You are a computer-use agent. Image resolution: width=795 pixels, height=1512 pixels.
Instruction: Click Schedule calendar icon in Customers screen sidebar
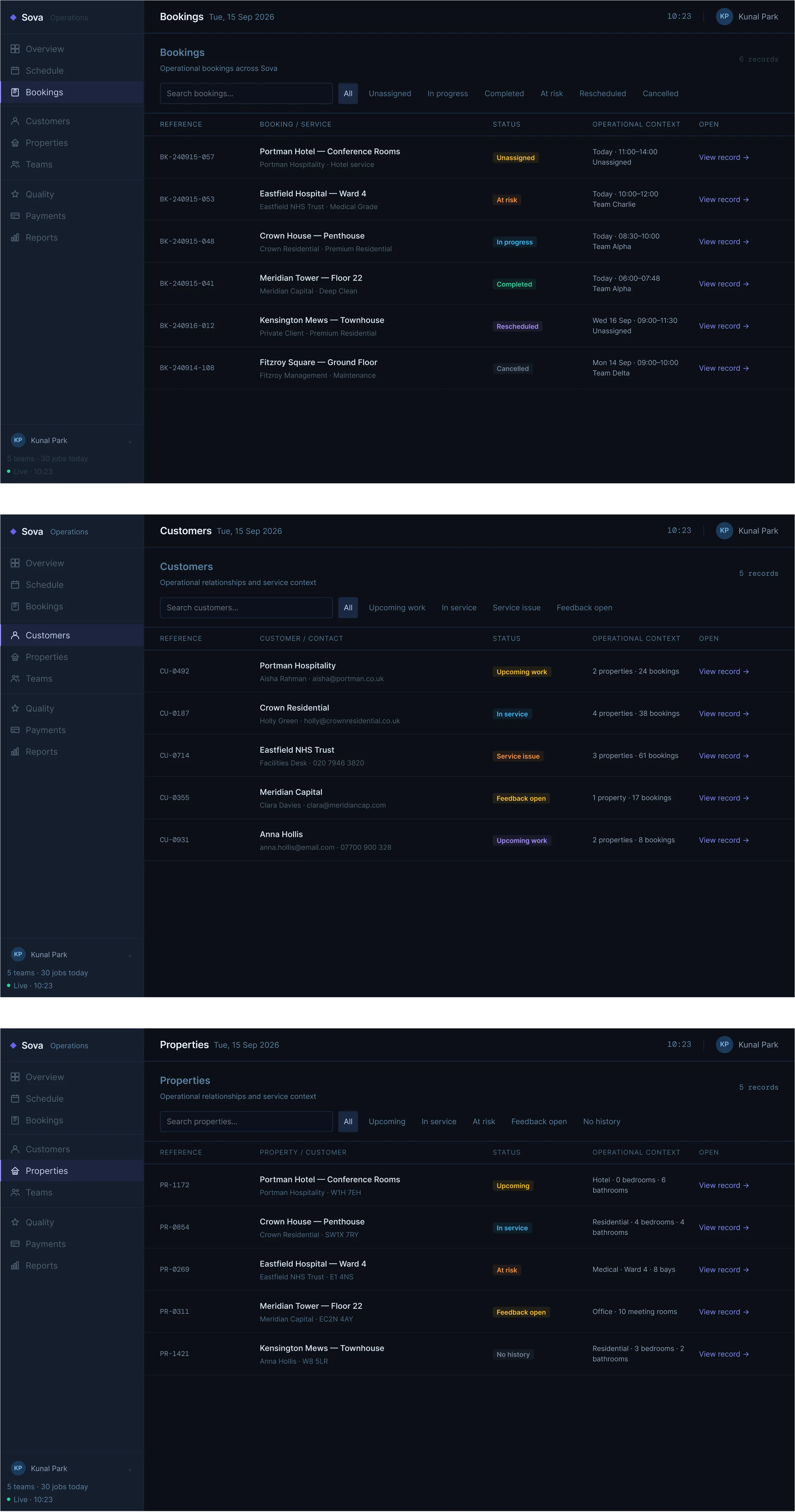(15, 585)
